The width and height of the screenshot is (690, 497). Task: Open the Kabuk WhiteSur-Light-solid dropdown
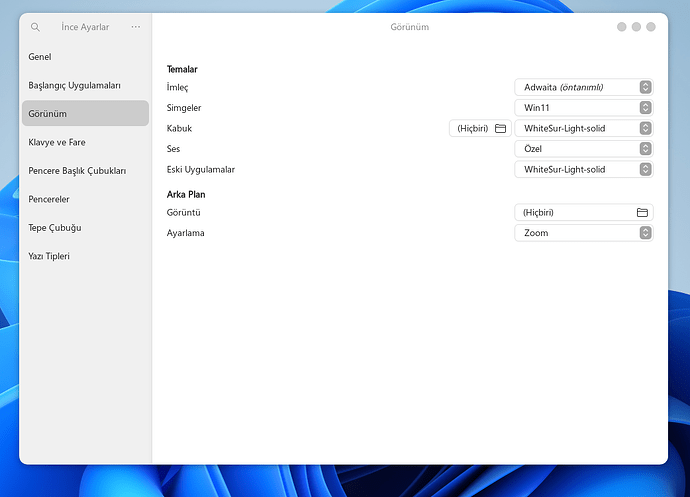584,129
